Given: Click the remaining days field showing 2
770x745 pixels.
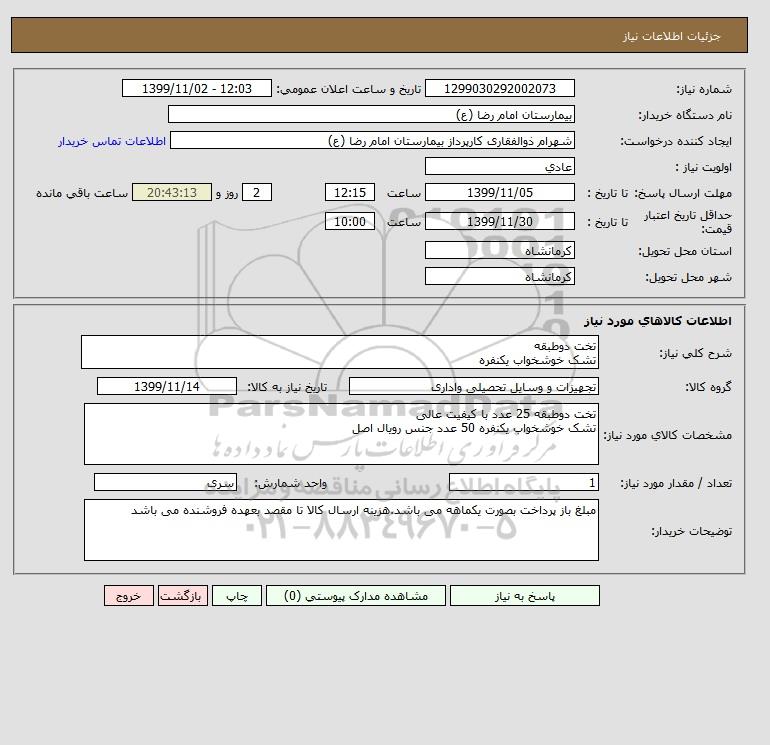Looking at the screenshot, I should (256, 193).
